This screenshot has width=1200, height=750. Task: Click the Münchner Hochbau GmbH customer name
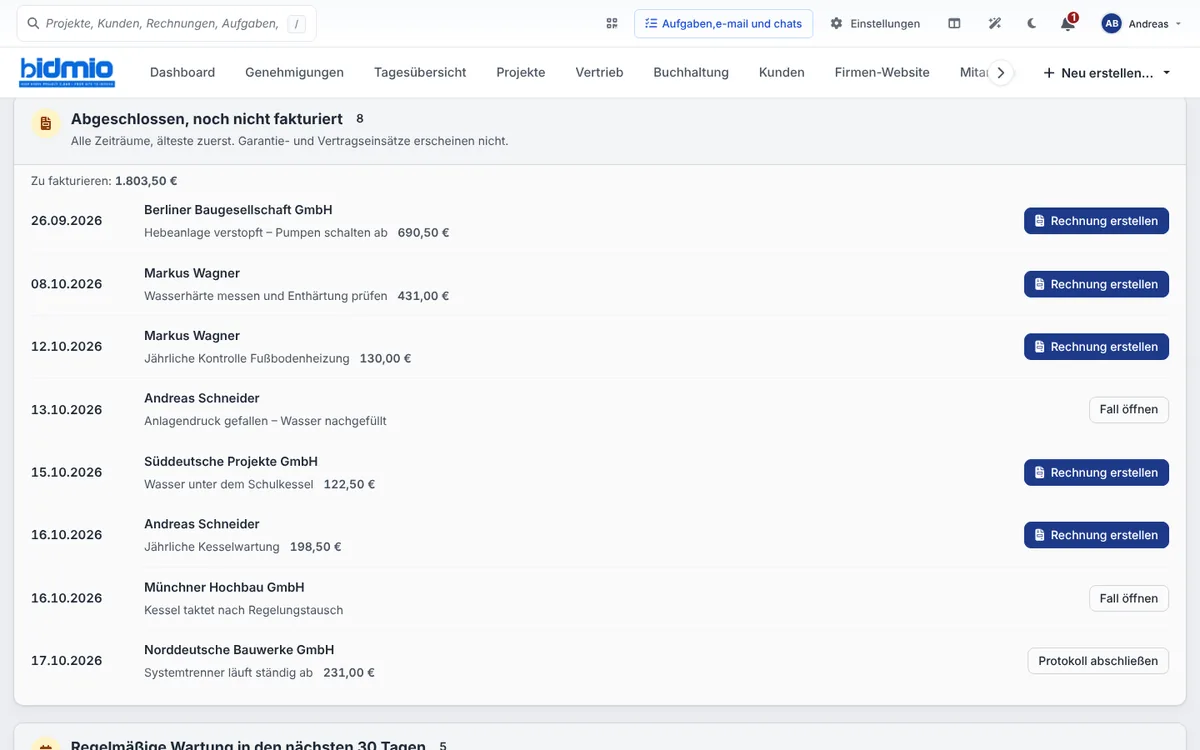pos(224,587)
